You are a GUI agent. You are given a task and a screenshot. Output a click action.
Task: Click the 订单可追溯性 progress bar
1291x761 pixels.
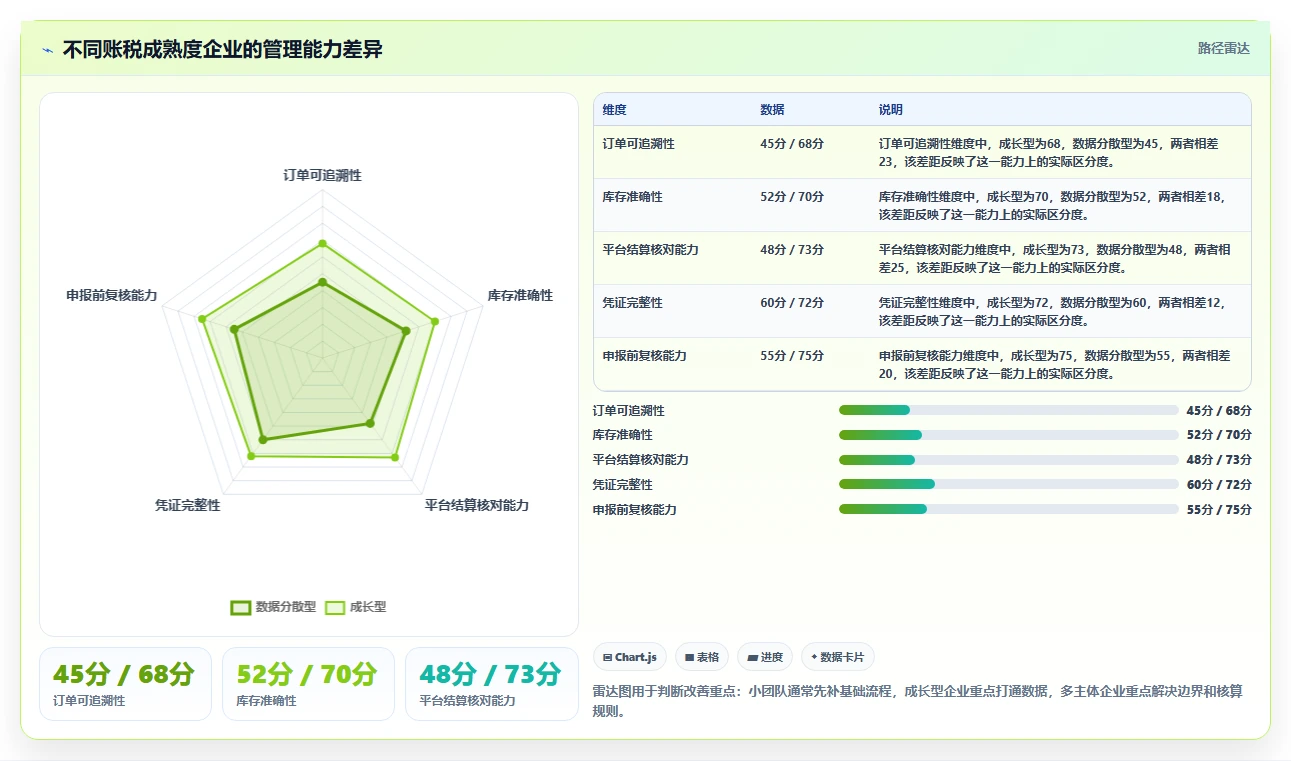coord(1008,410)
